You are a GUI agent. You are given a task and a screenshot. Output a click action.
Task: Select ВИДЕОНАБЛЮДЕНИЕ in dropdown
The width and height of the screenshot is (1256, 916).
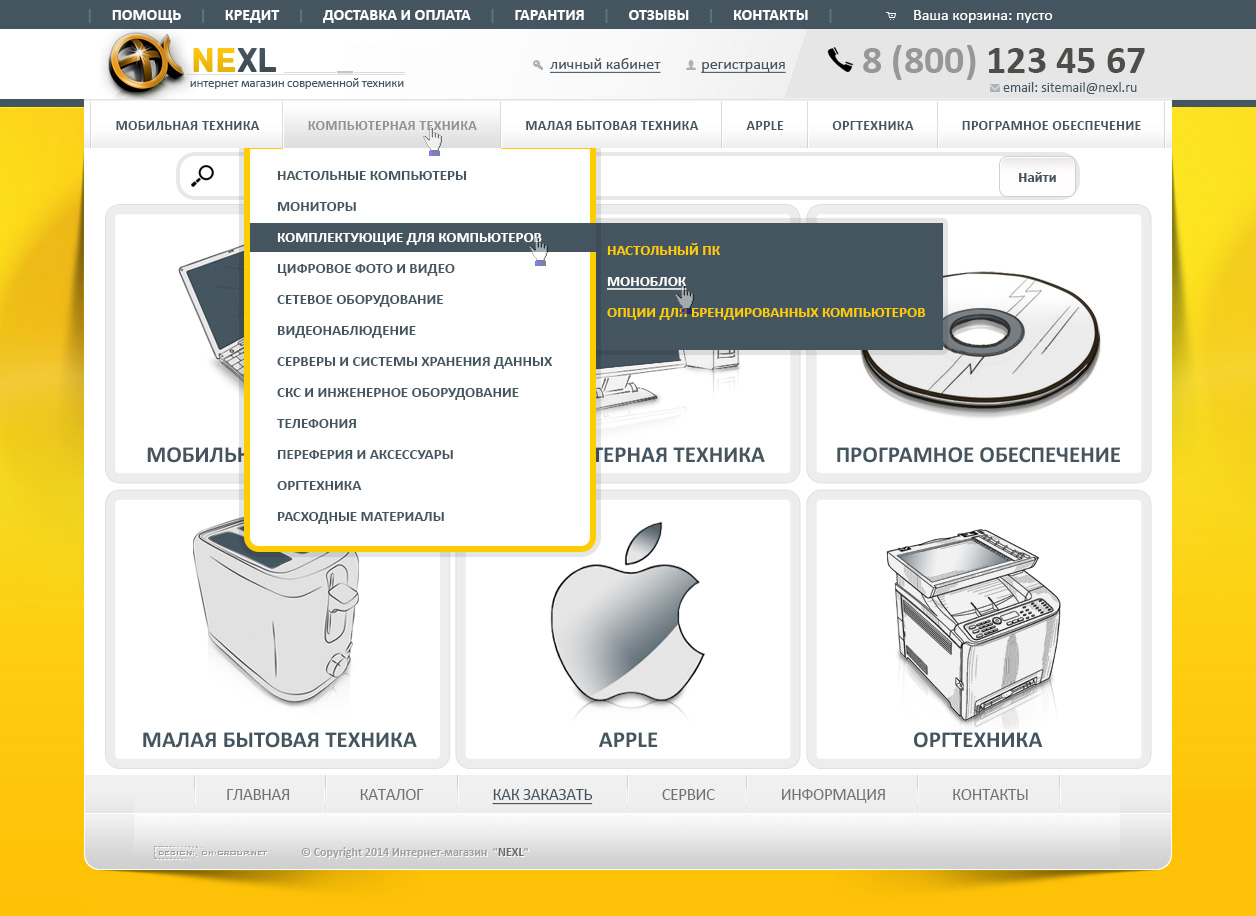[x=346, y=330]
